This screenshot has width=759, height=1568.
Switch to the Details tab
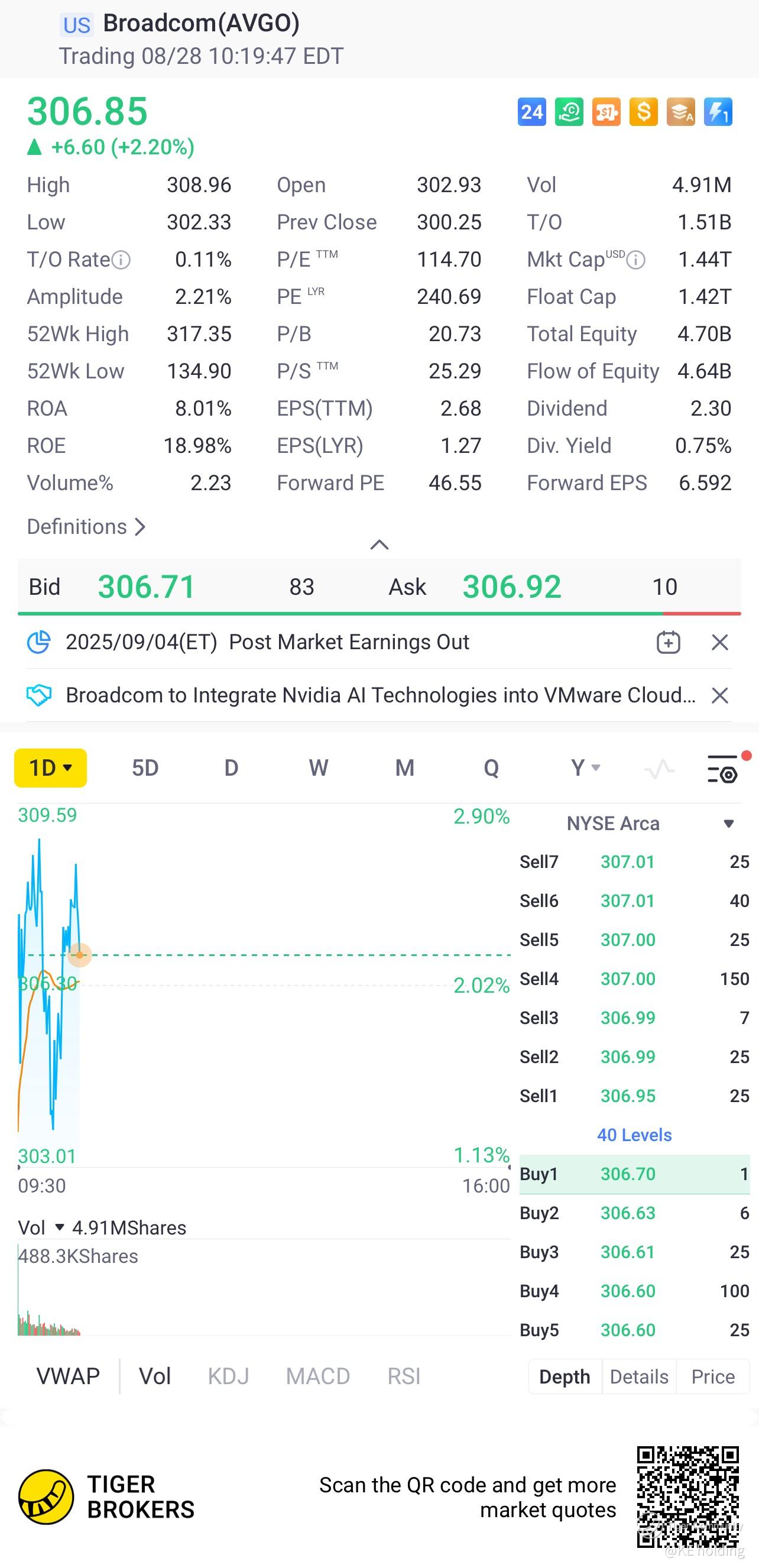point(638,1376)
